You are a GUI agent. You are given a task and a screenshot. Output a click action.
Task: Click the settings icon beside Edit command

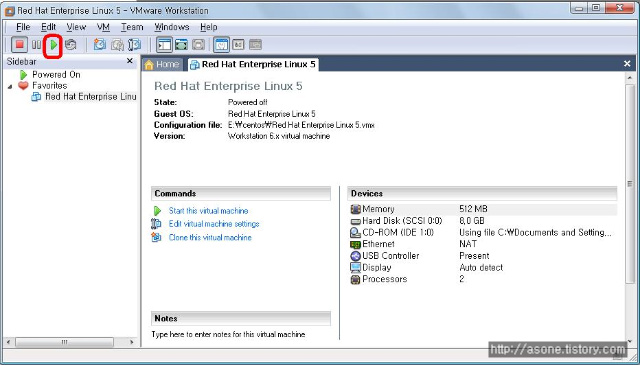156,224
